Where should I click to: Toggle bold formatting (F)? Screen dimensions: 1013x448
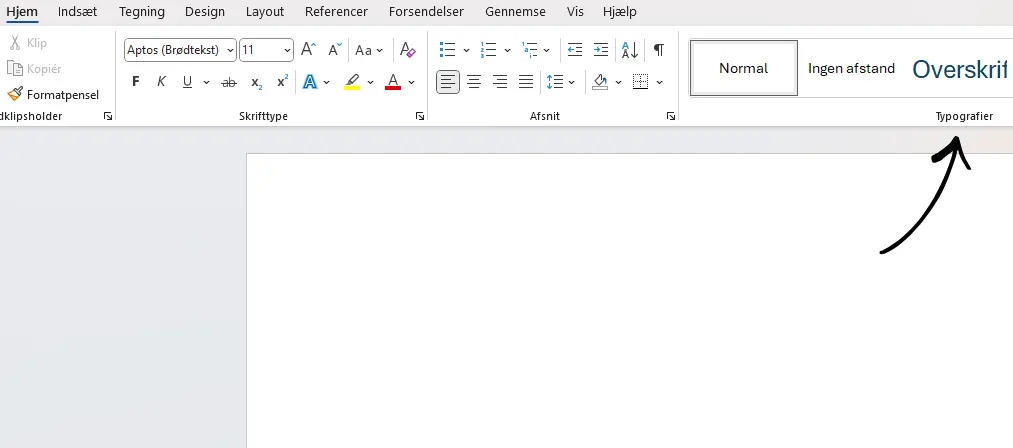pos(136,82)
